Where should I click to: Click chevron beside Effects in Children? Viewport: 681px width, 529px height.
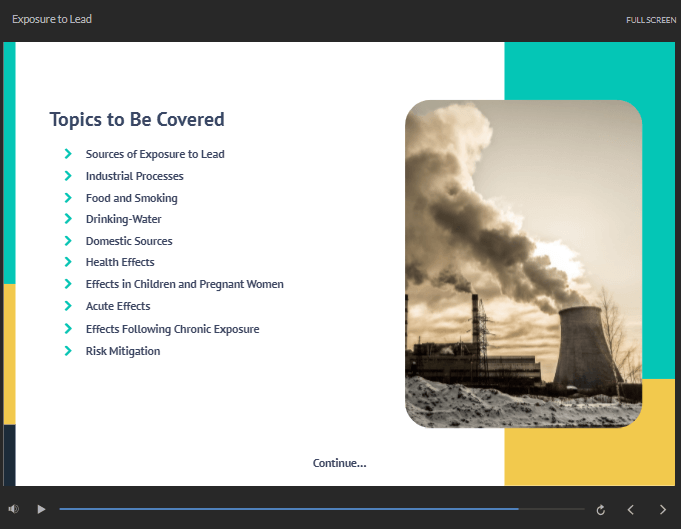68,284
